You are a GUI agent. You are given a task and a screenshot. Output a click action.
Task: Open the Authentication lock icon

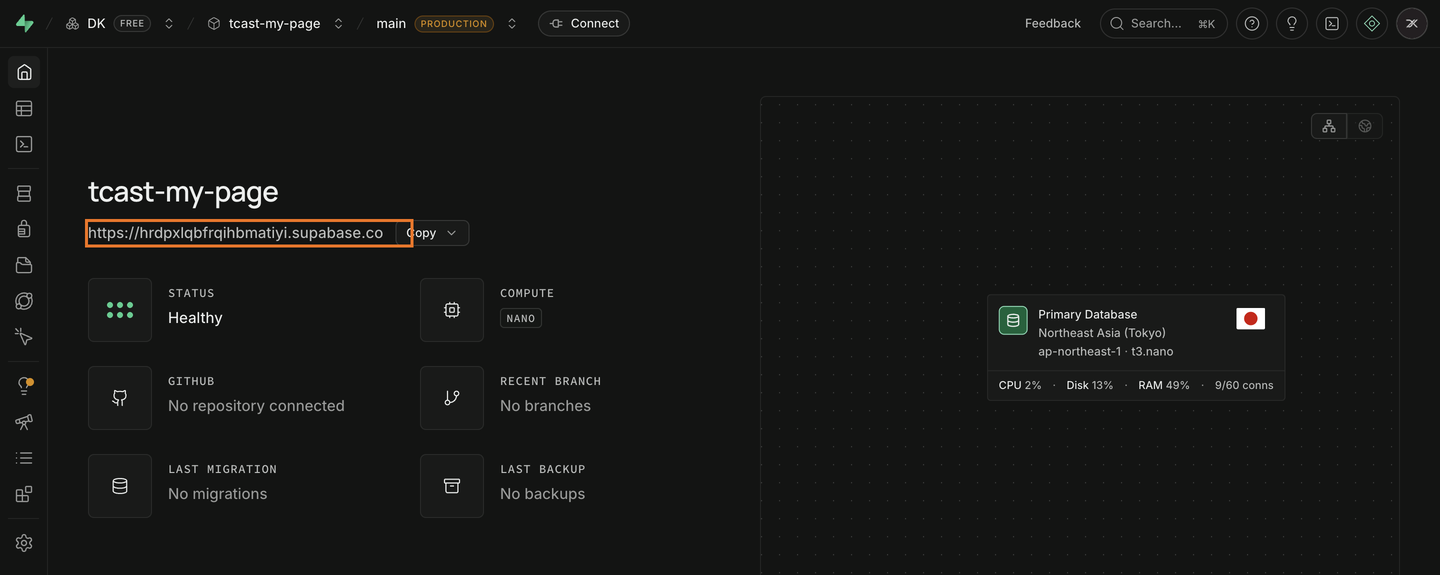(x=24, y=229)
